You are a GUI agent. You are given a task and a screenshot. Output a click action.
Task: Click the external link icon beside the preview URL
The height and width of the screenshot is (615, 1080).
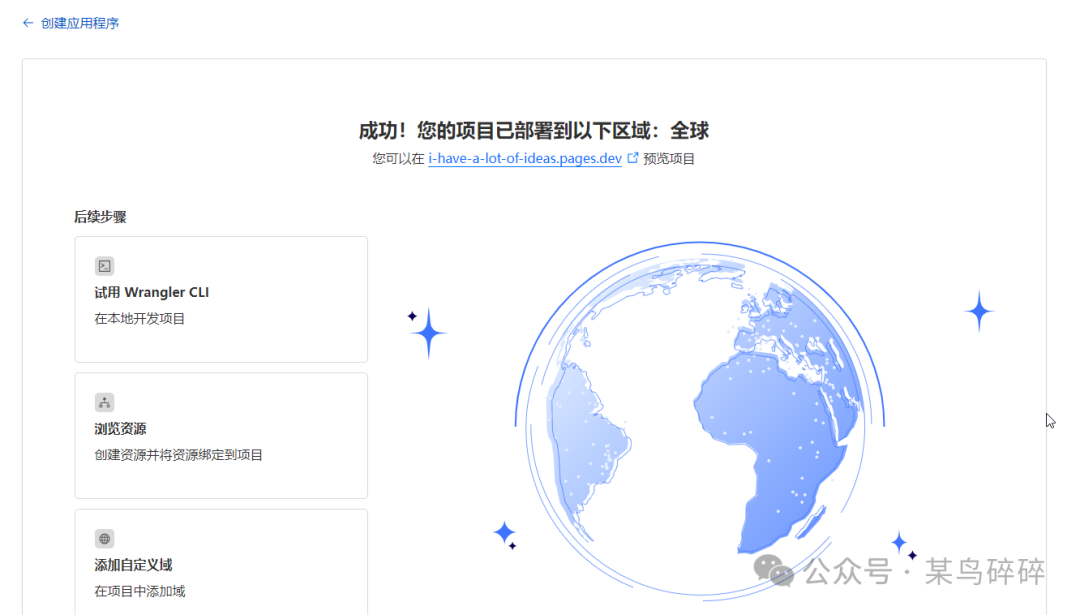634,157
